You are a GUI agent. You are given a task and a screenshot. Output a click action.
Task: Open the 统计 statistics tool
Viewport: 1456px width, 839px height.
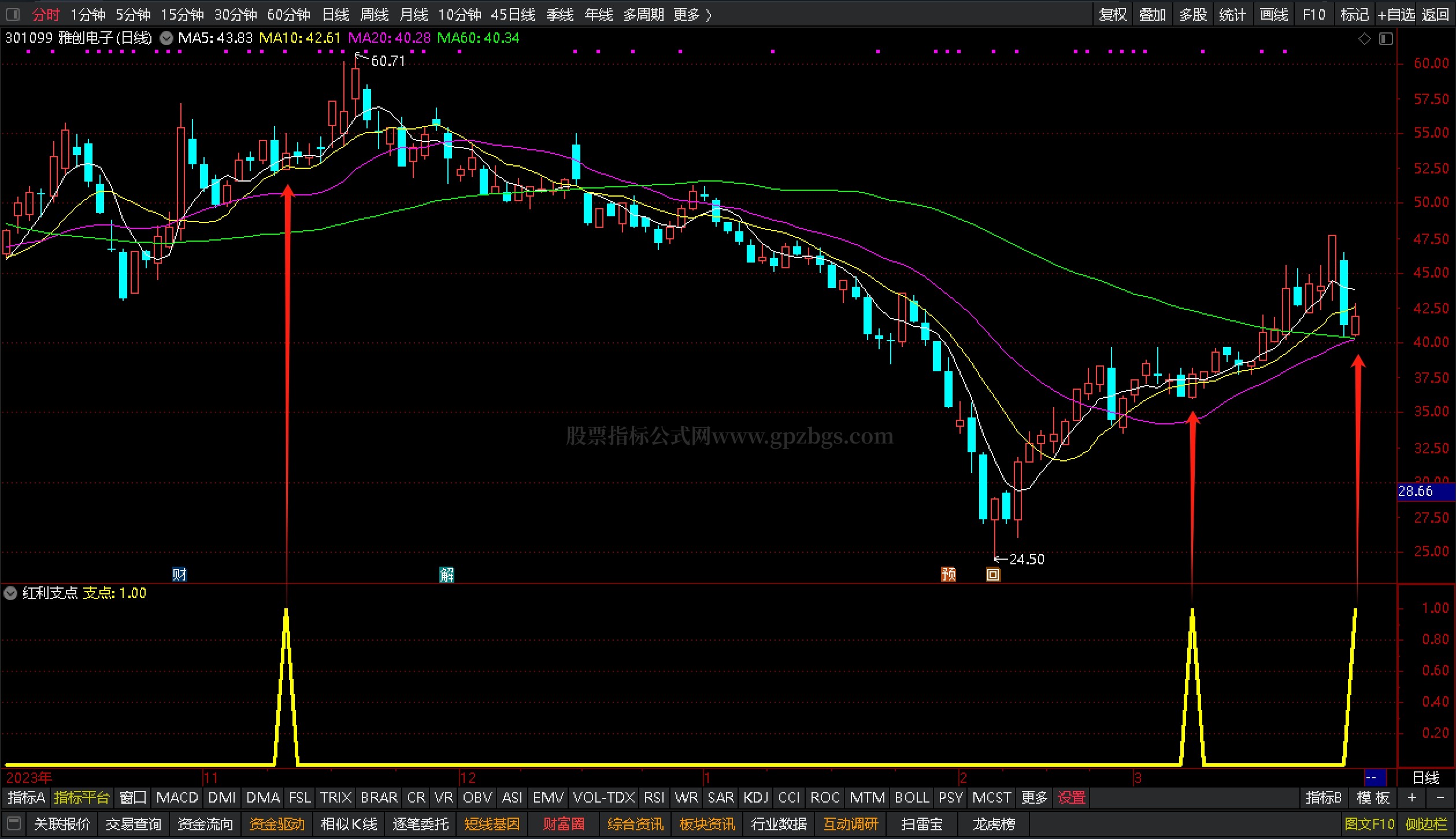(1233, 14)
